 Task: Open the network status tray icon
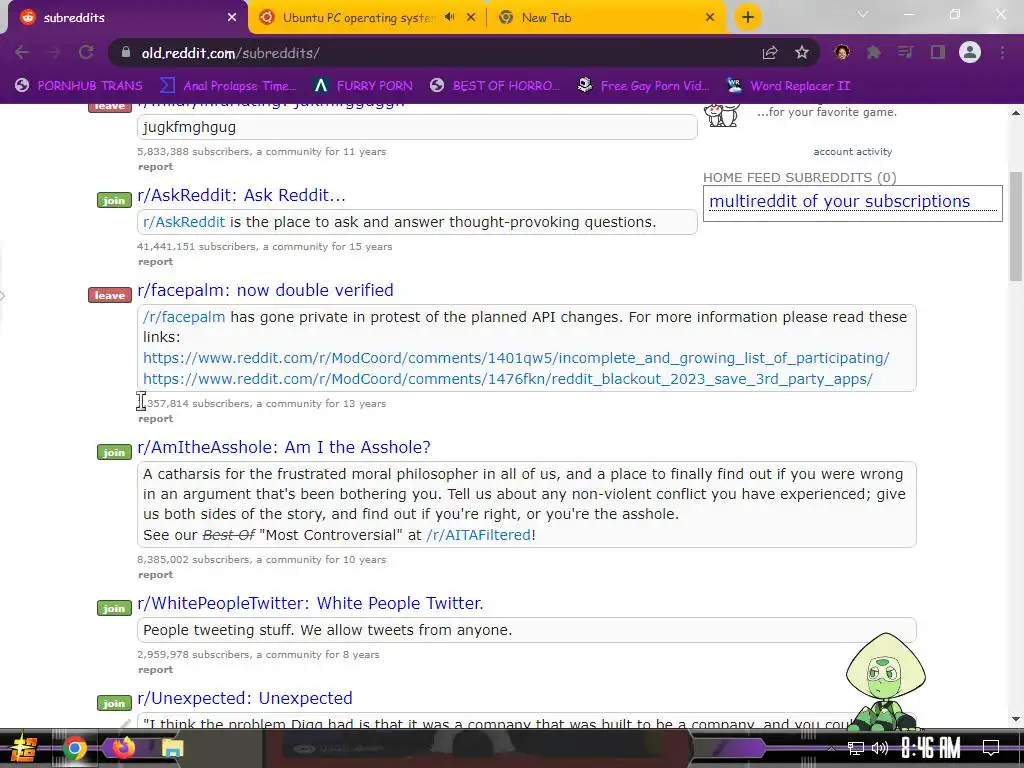click(856, 748)
